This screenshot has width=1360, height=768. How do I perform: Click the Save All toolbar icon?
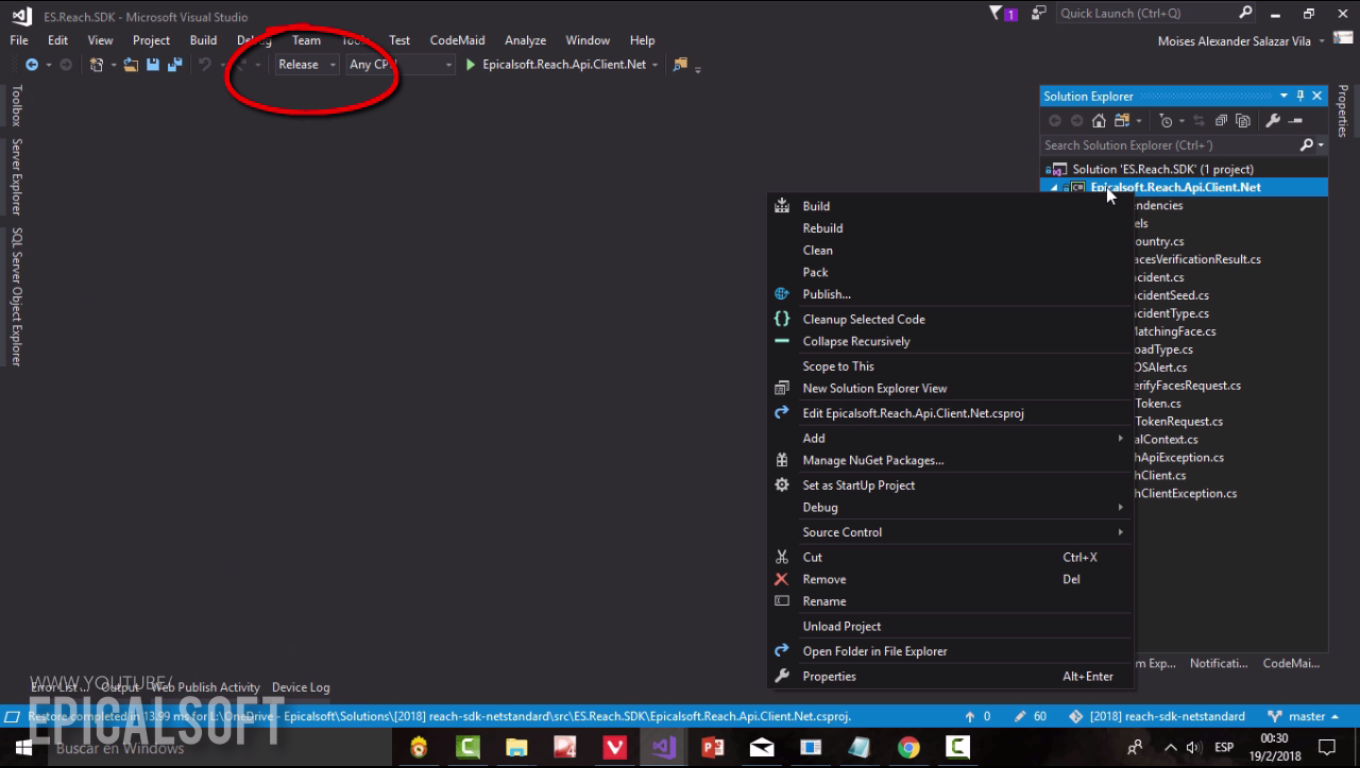(x=175, y=64)
